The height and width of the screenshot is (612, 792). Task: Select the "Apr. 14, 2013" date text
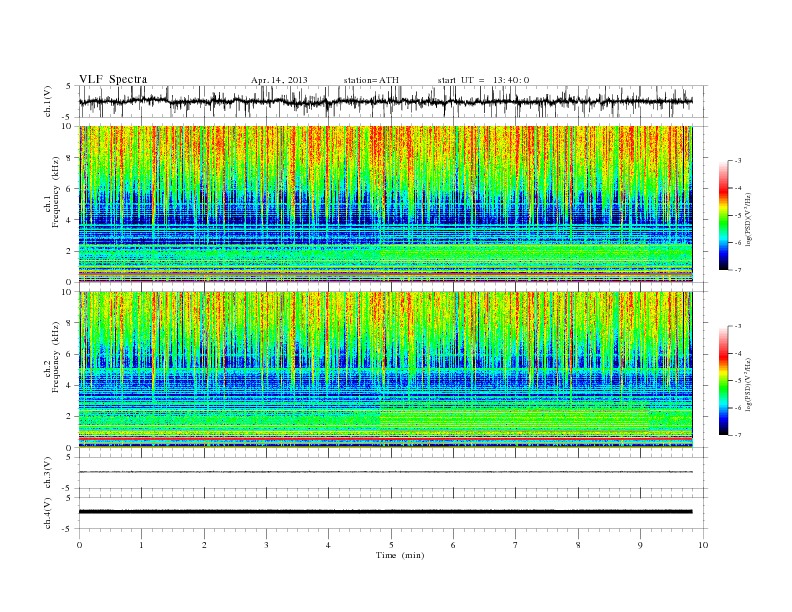click(x=279, y=80)
